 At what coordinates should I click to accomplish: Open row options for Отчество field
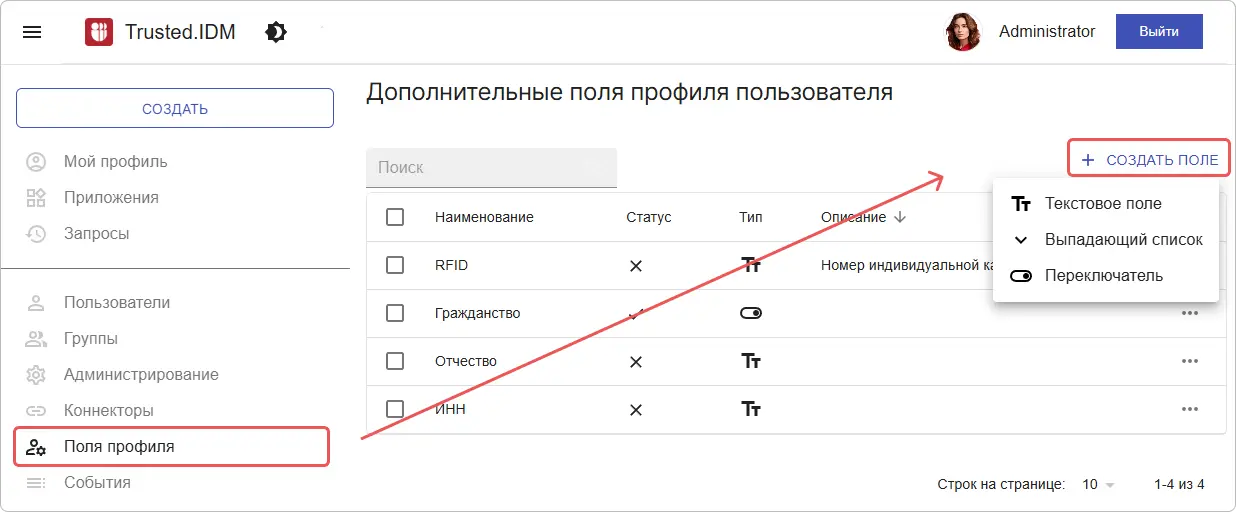pyautogui.click(x=1189, y=361)
